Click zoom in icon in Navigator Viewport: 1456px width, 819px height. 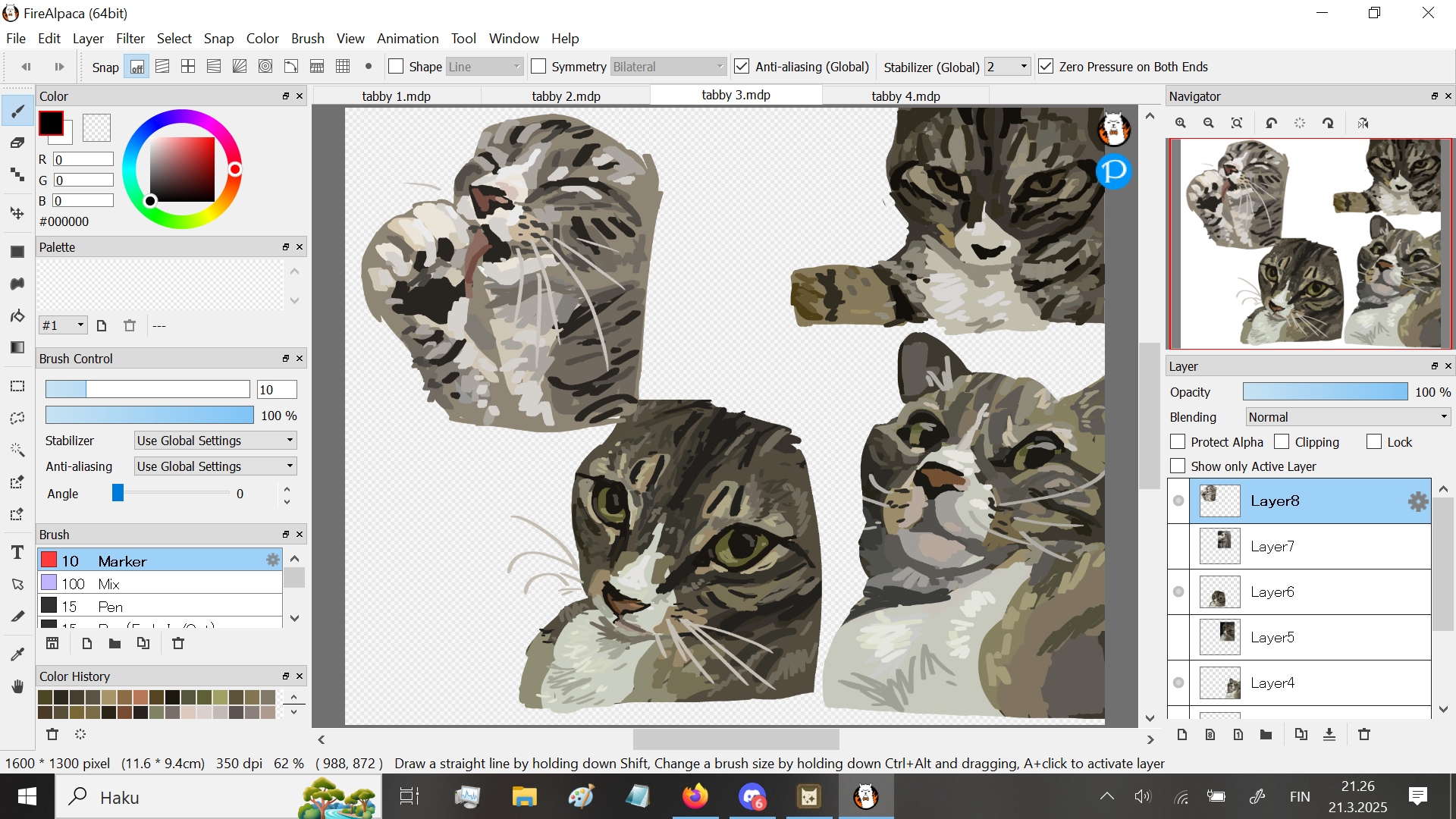[x=1181, y=123]
